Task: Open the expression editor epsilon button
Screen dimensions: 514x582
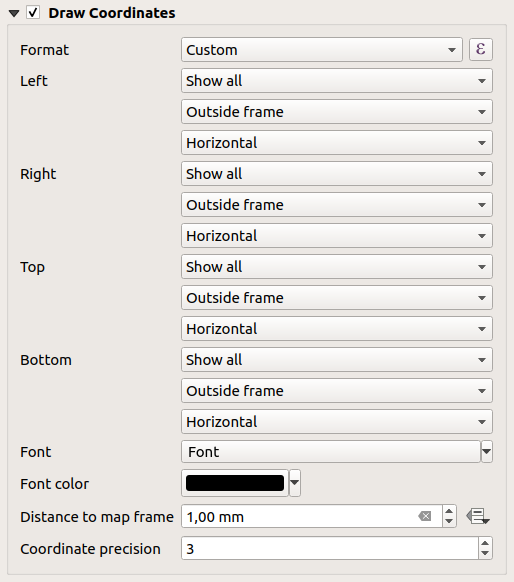Action: (x=481, y=49)
